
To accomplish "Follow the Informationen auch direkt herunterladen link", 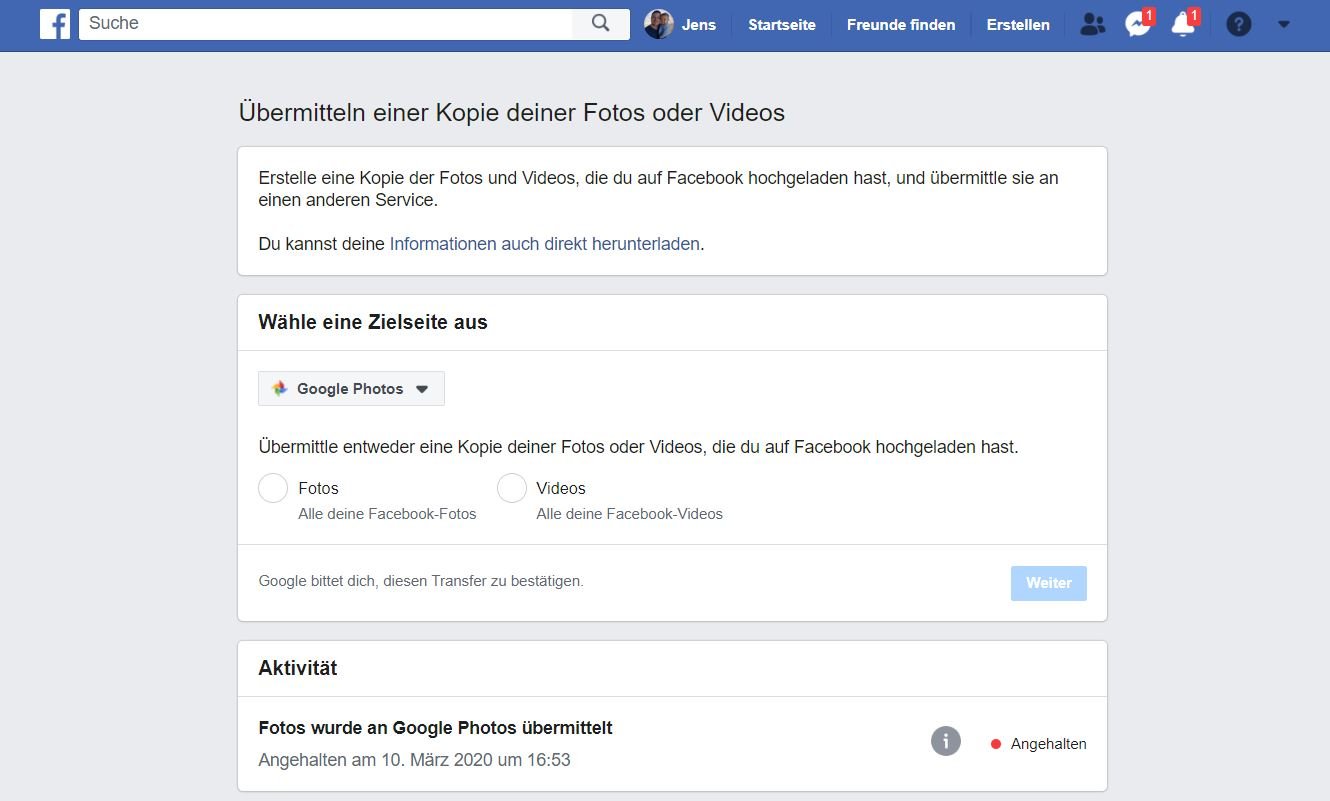I will 544,244.
